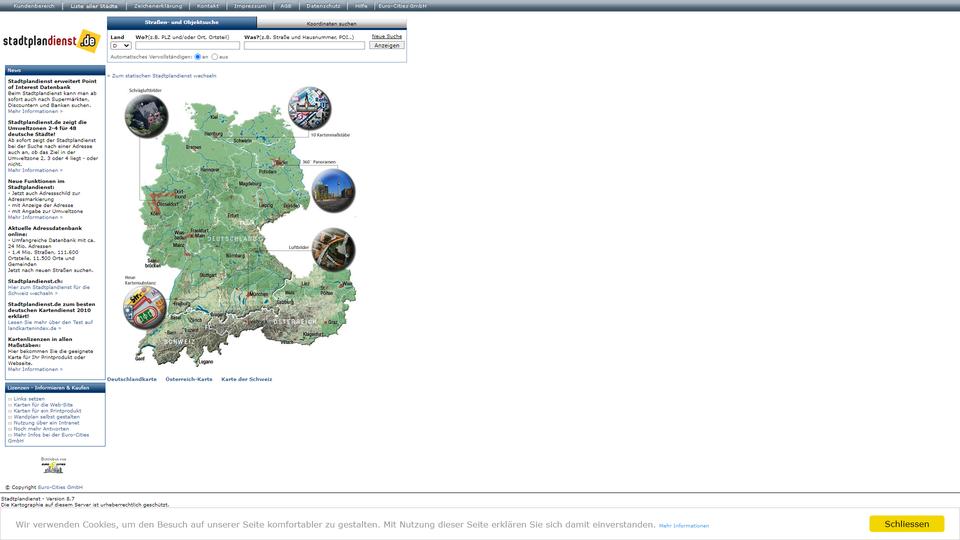
Task: Open Mehr Informationen under Point of Interest news
Action: (x=35, y=111)
